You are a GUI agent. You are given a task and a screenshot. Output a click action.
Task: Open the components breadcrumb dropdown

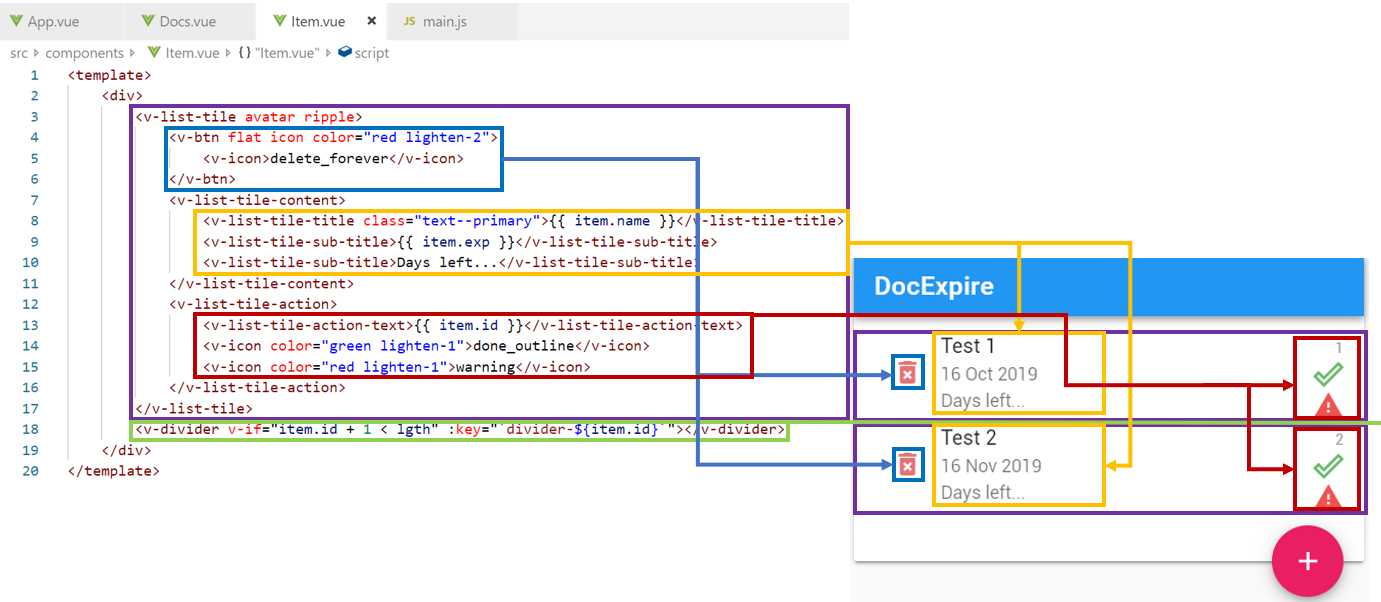point(85,53)
